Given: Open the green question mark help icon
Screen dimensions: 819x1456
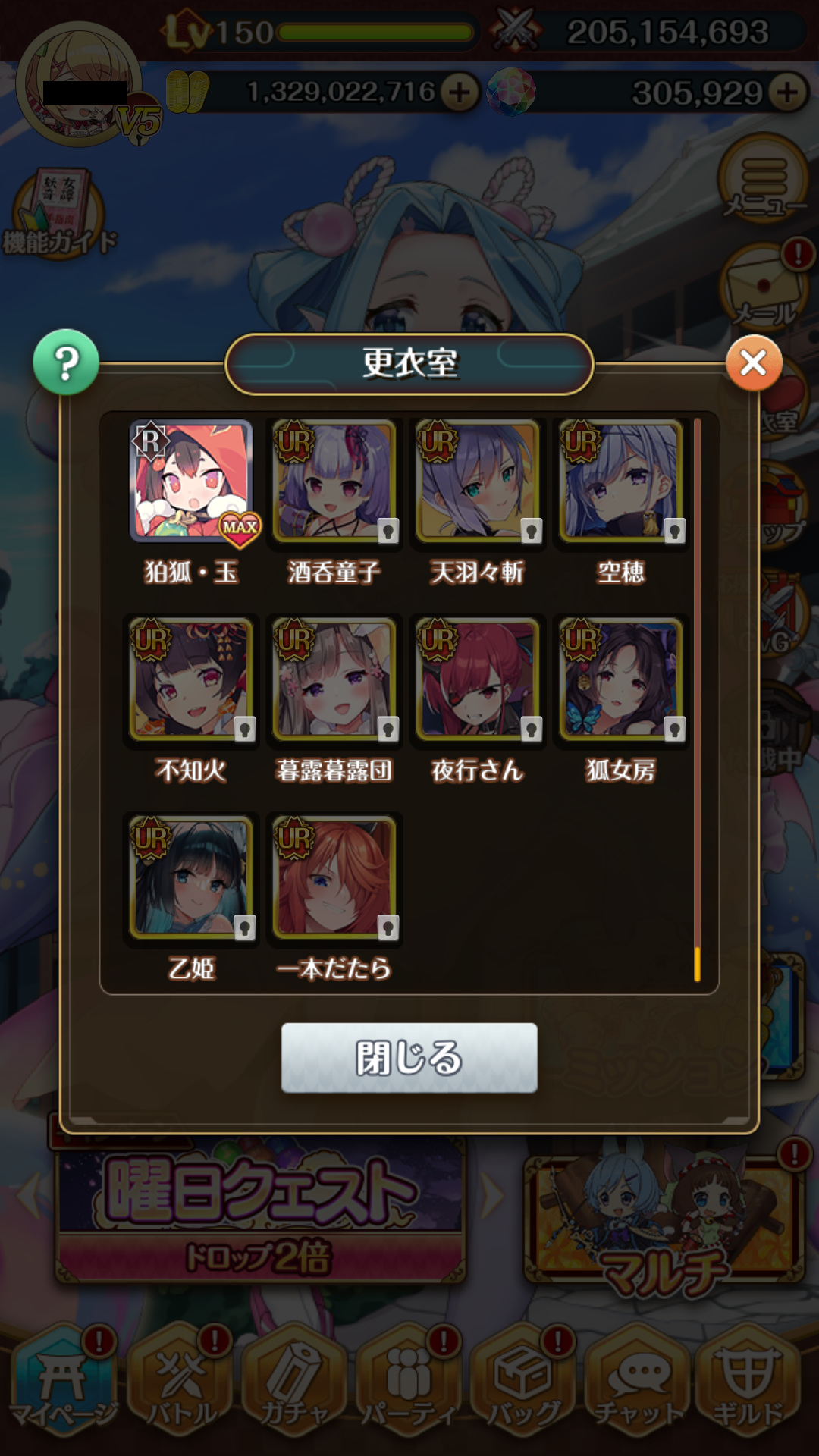Looking at the screenshot, I should pyautogui.click(x=66, y=362).
